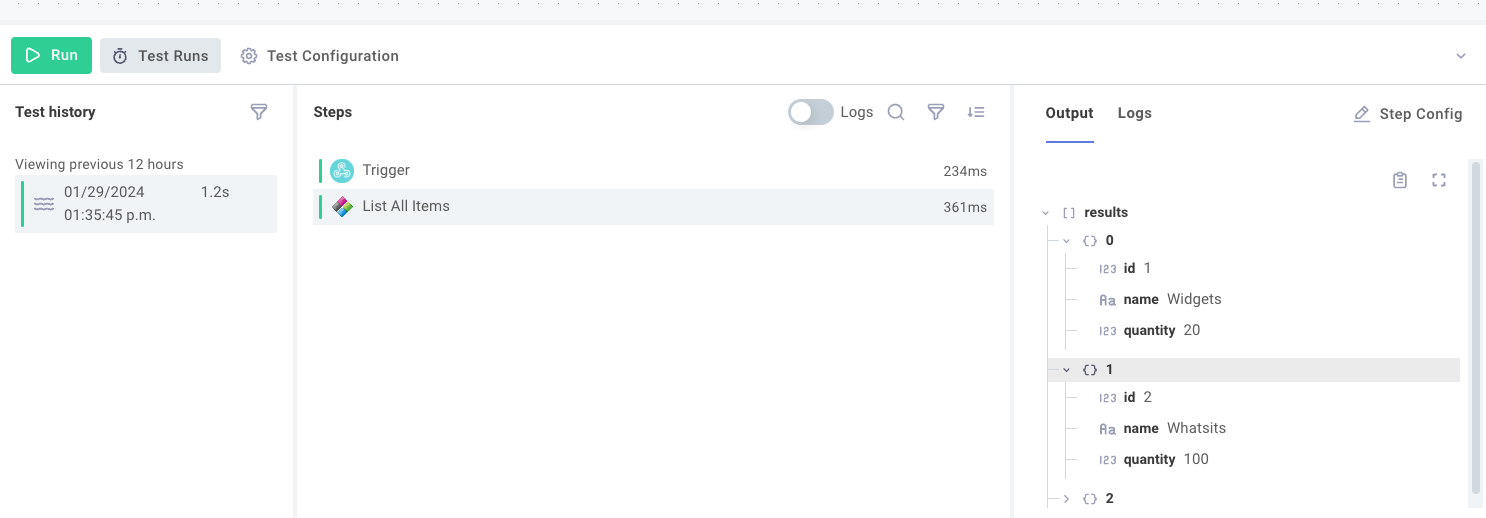The image size is (1486, 518).
Task: Switch to the Logs tab
Action: coord(1134,113)
